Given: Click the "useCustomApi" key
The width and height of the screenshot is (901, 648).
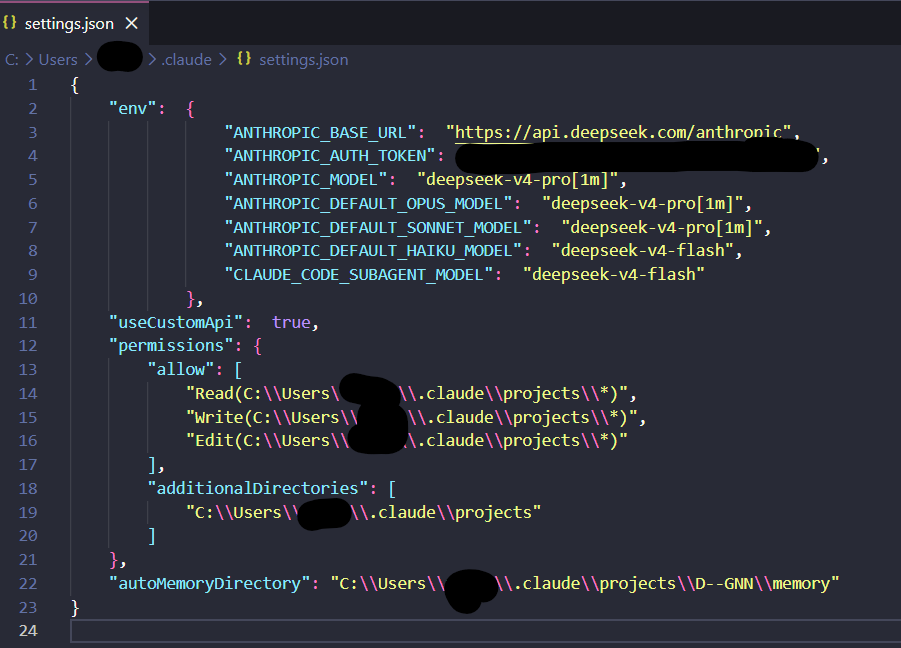Looking at the screenshot, I should click(176, 322).
